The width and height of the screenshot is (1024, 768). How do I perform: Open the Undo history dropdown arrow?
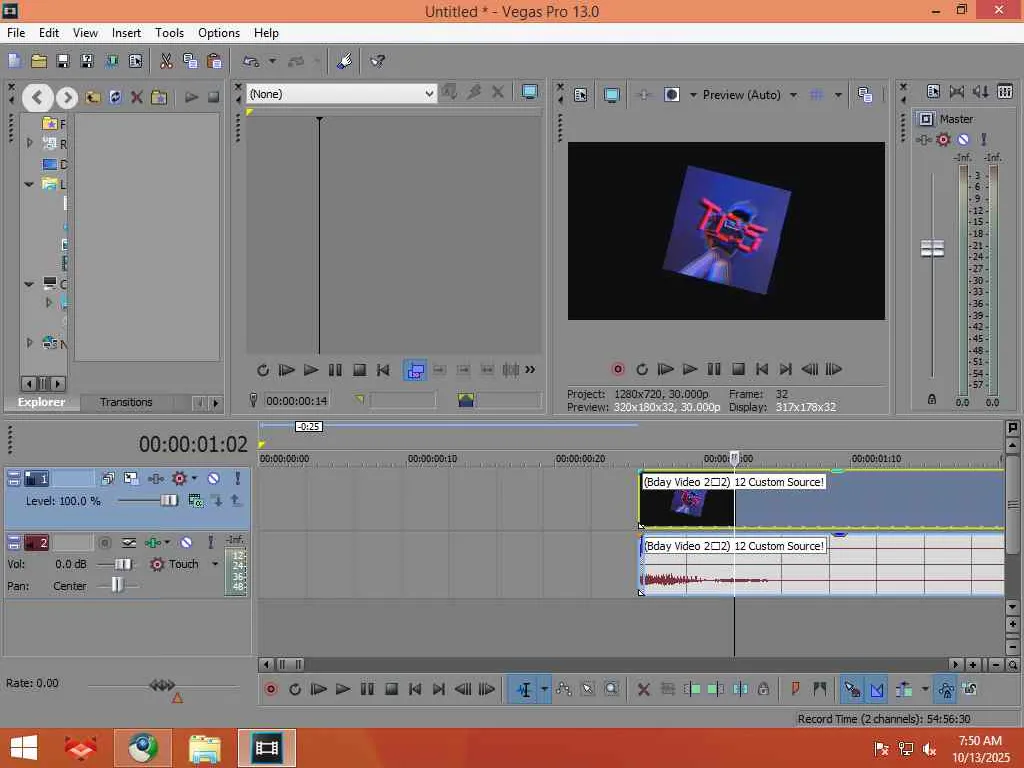tap(272, 61)
